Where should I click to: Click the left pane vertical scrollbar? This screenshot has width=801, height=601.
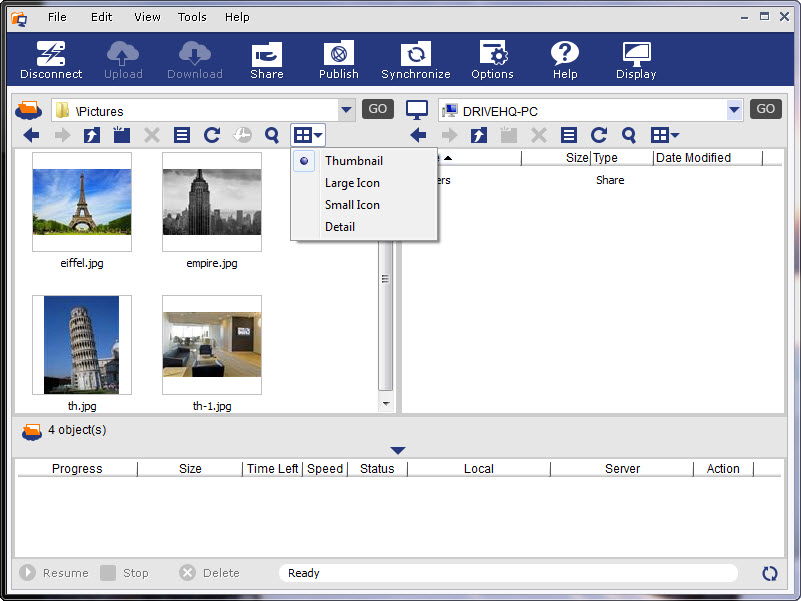[x=386, y=280]
